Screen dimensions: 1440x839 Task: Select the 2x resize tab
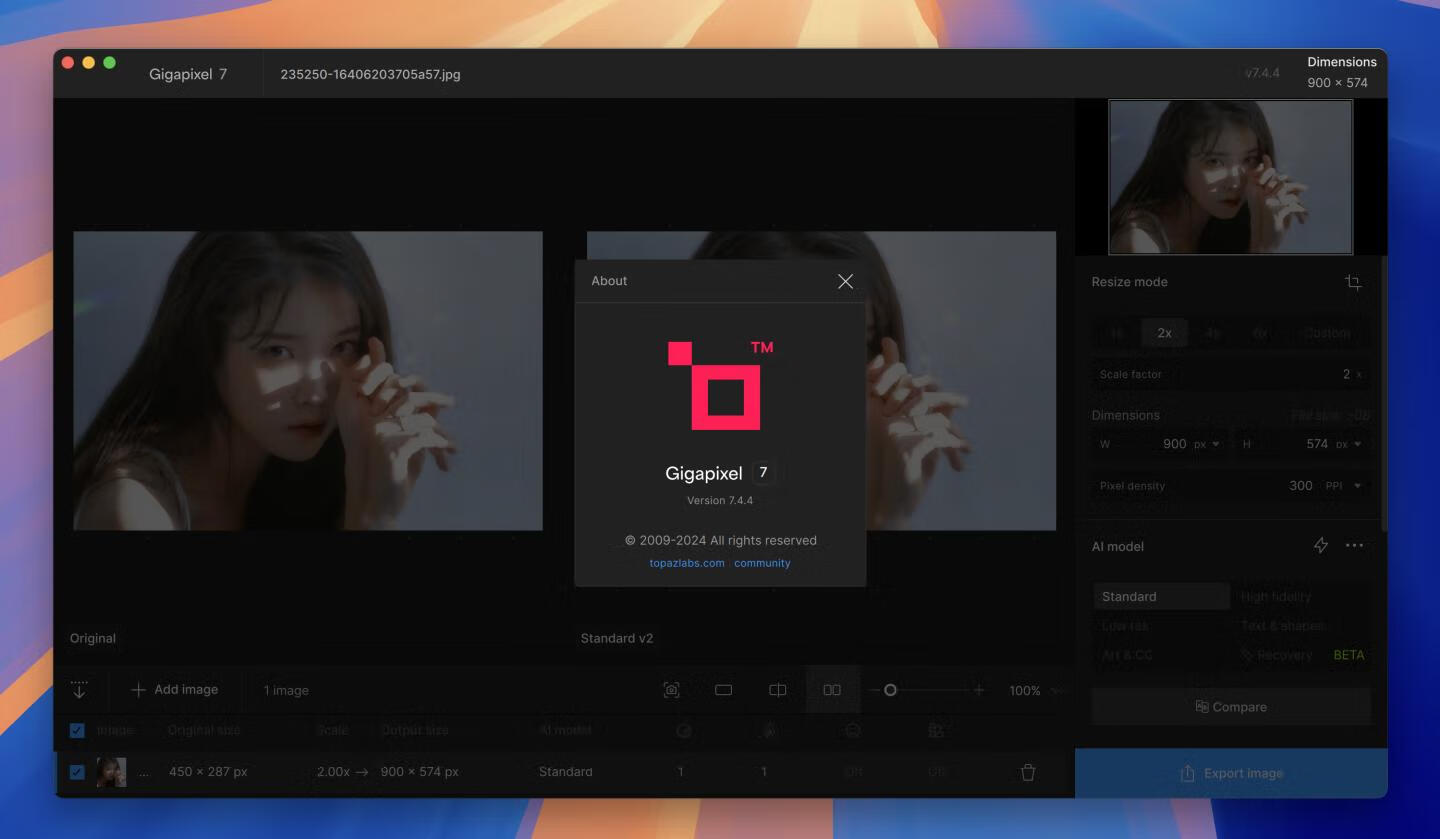click(x=1164, y=333)
